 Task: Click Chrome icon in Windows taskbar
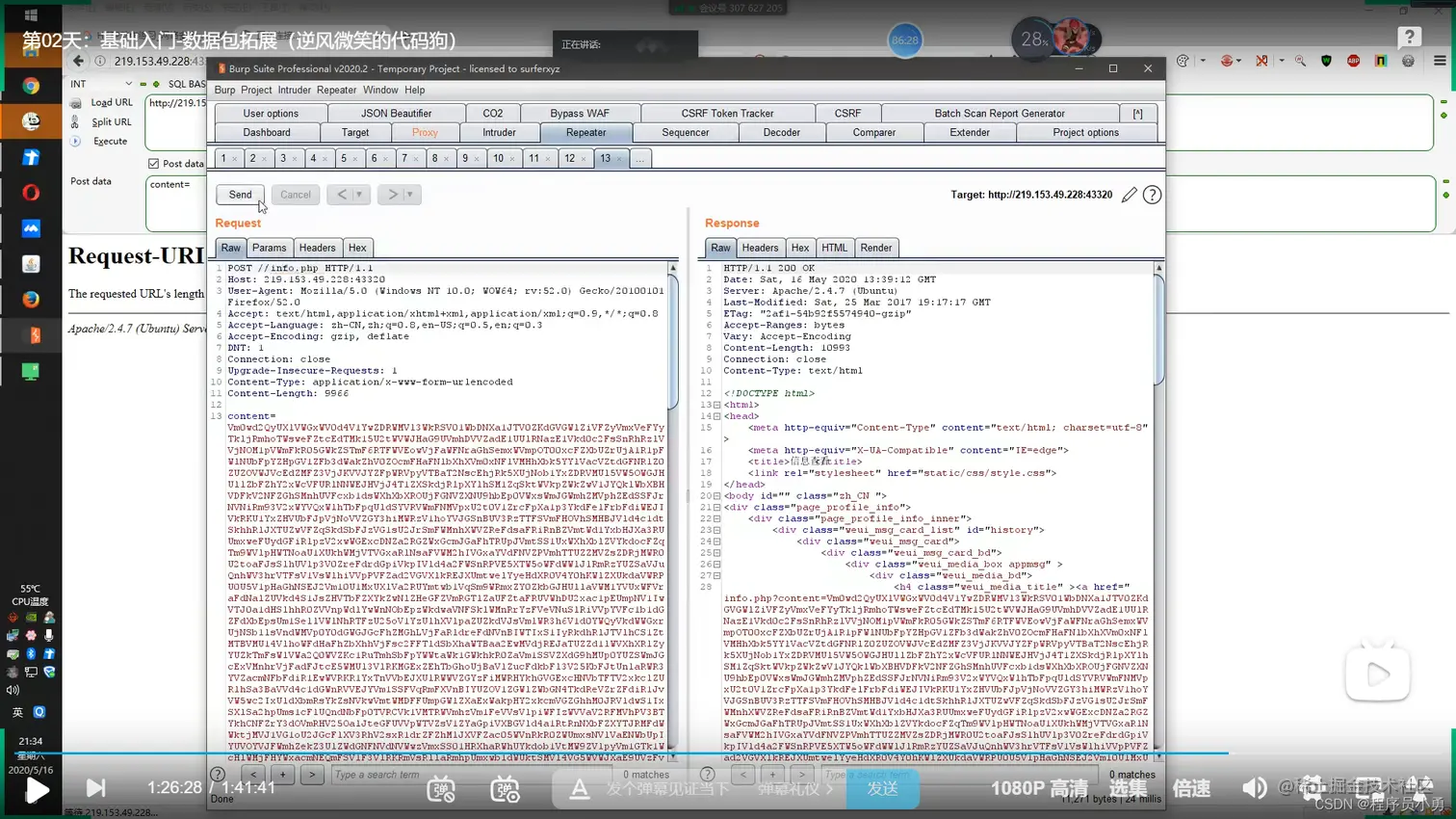click(x=31, y=86)
